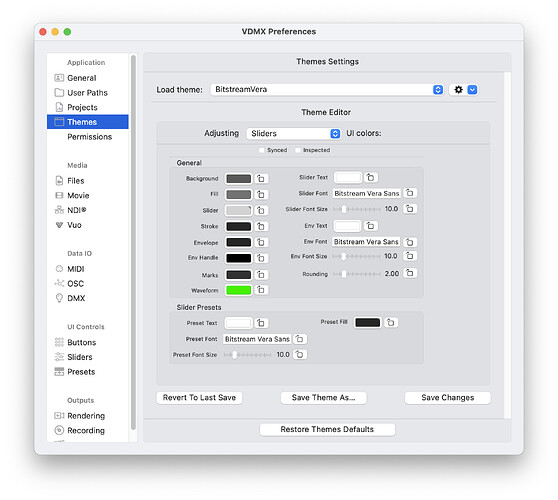Click the green Waveform color swatch
The width and height of the screenshot is (558, 500).
(x=238, y=290)
